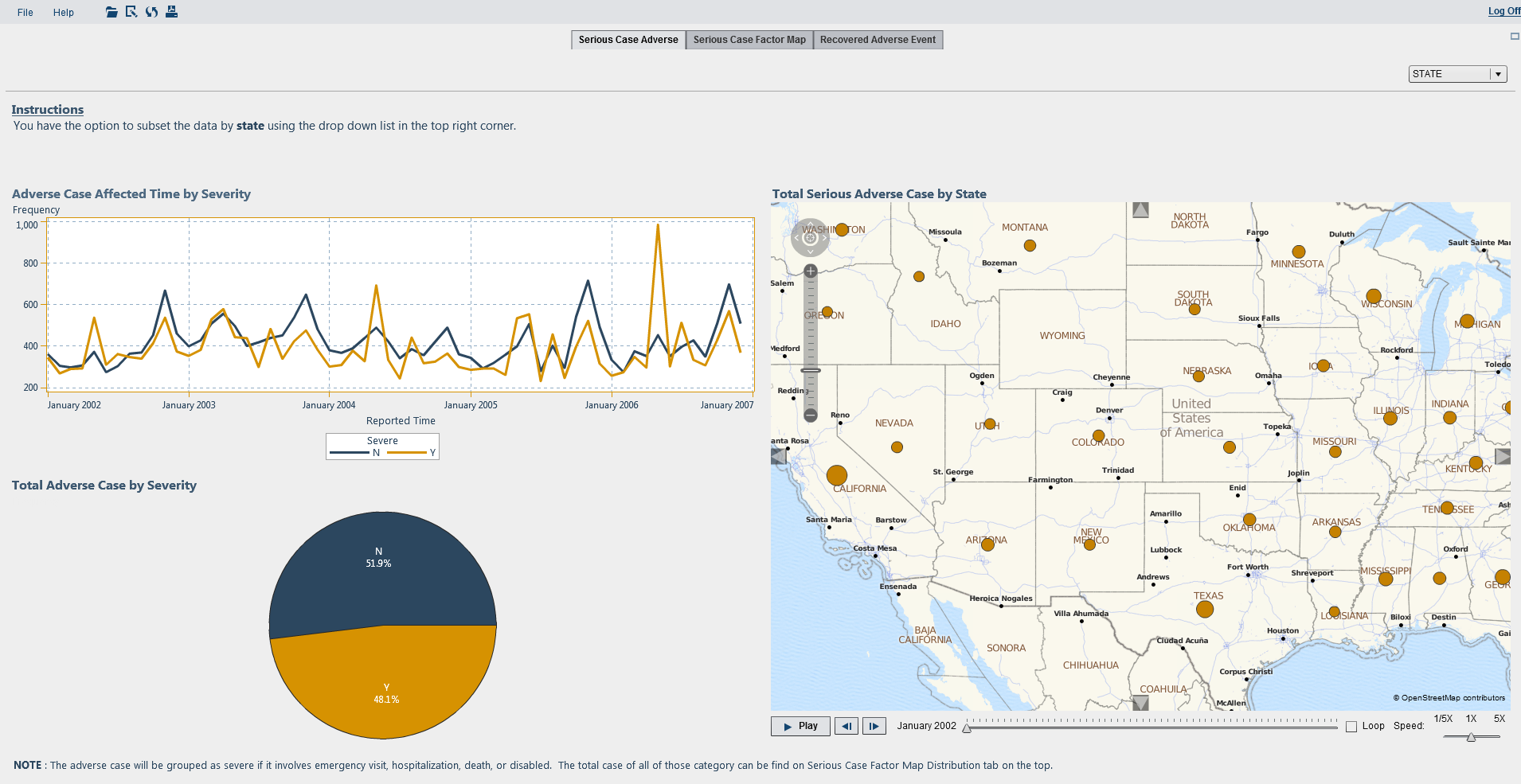Zoom out with the map minus button

pos(811,415)
